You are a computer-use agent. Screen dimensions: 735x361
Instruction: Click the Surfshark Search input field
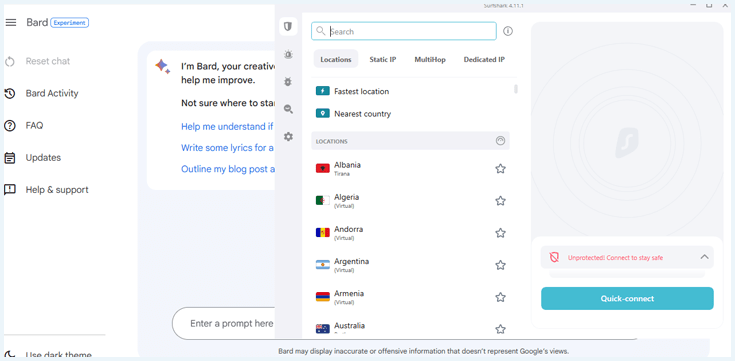pos(404,31)
